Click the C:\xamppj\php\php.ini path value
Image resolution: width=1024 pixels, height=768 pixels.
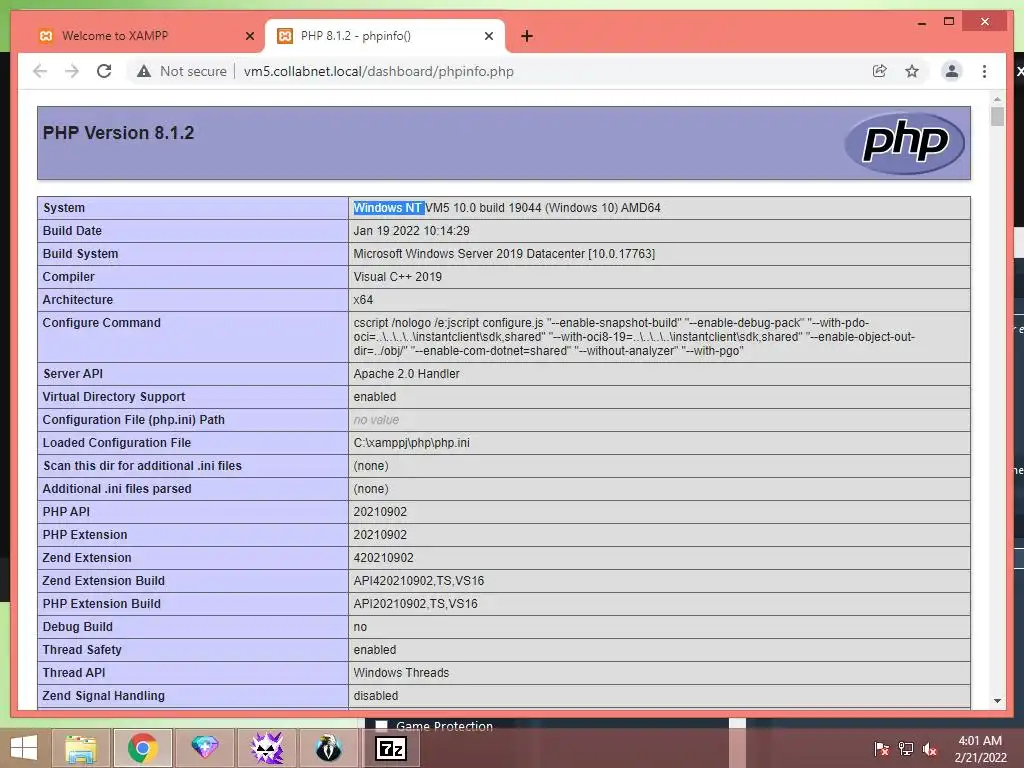pyautogui.click(x=411, y=443)
